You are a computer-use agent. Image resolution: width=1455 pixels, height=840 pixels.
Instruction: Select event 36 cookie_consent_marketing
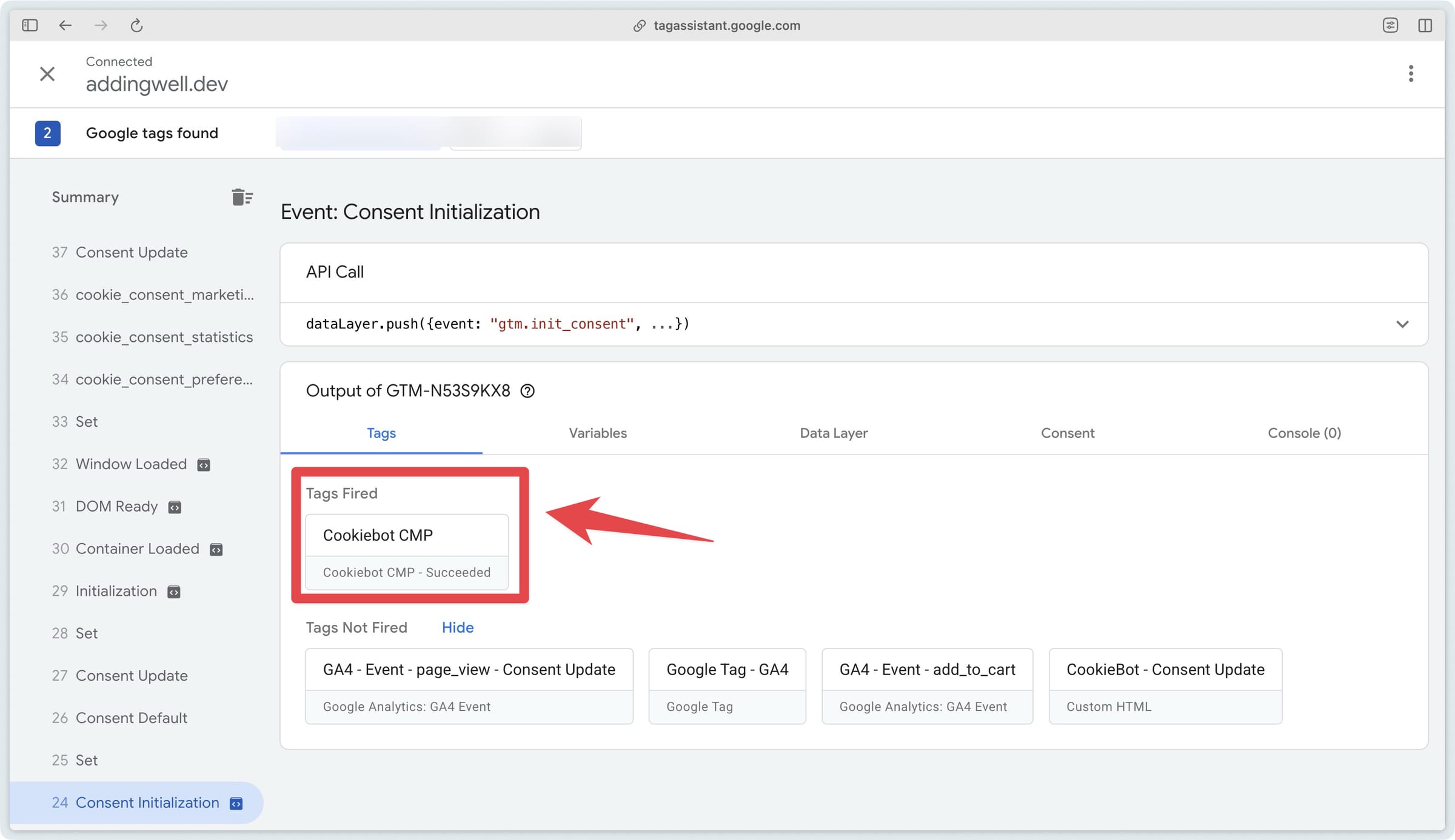(x=153, y=295)
